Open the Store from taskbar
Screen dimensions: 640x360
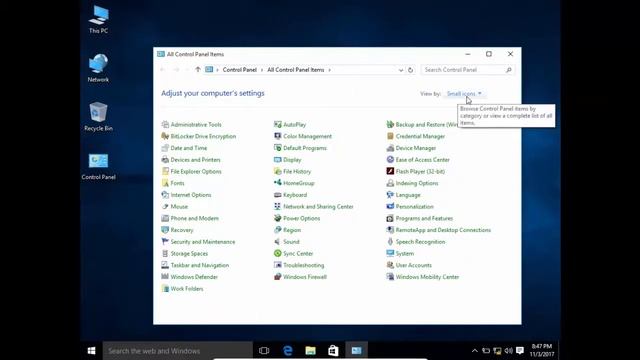click(x=333, y=351)
